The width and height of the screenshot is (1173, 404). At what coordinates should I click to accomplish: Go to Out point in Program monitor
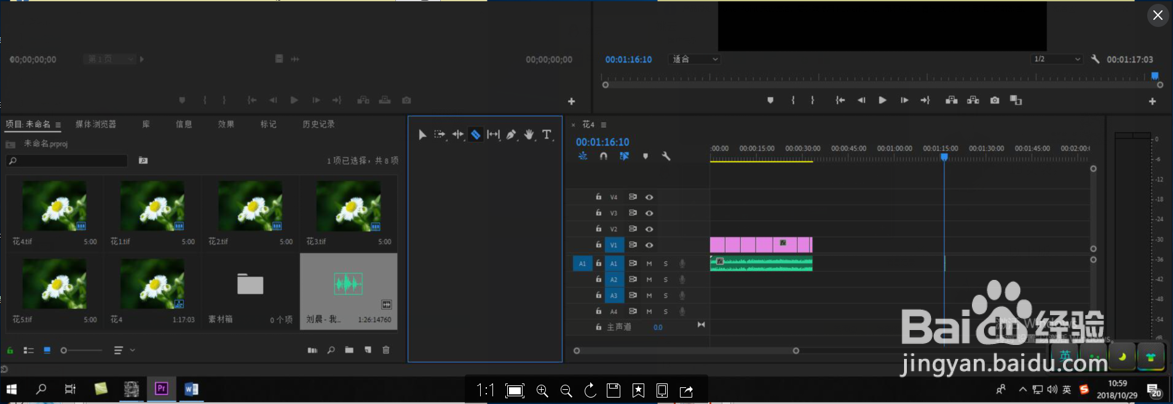(x=925, y=100)
